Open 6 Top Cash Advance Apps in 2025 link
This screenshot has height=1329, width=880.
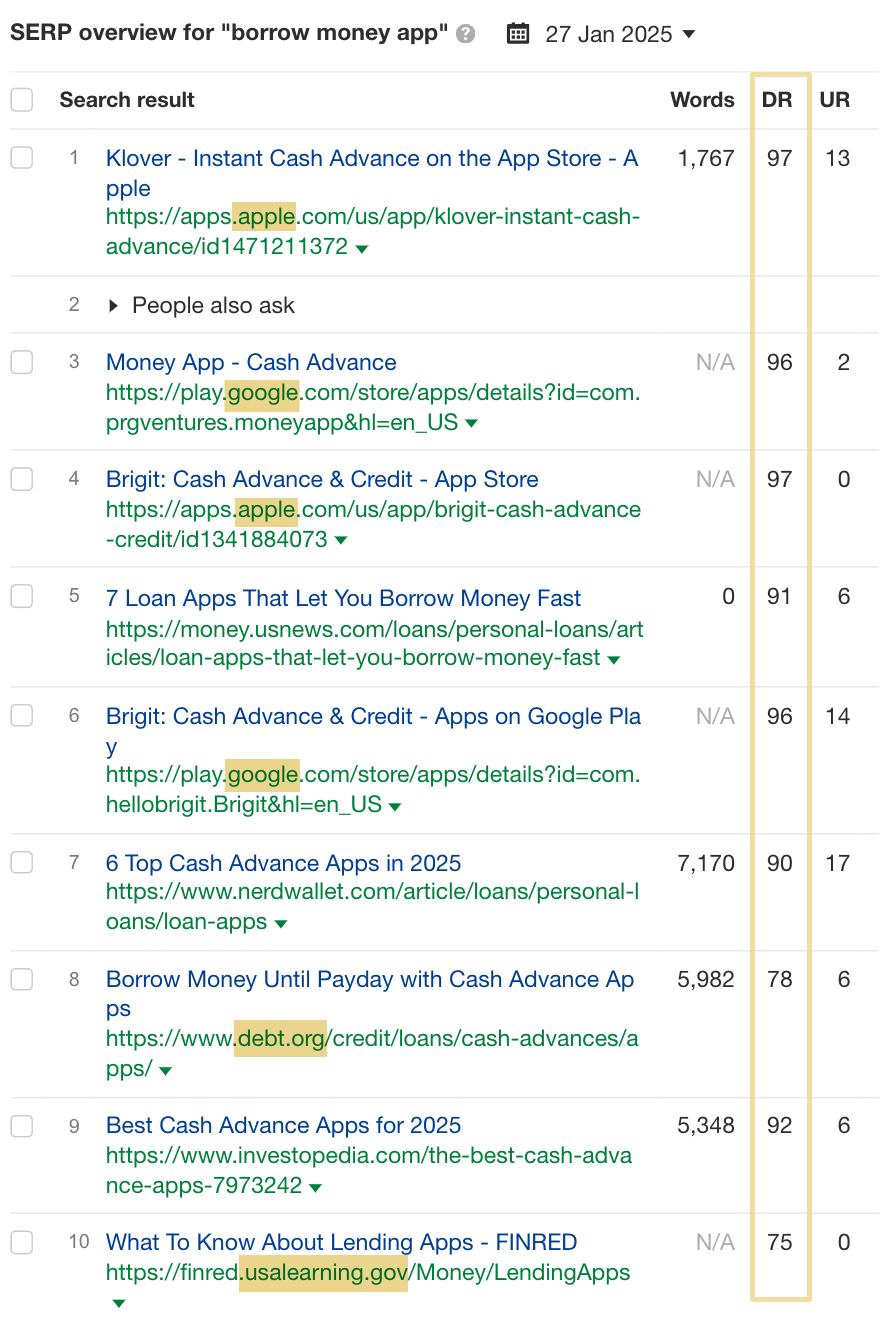(284, 863)
